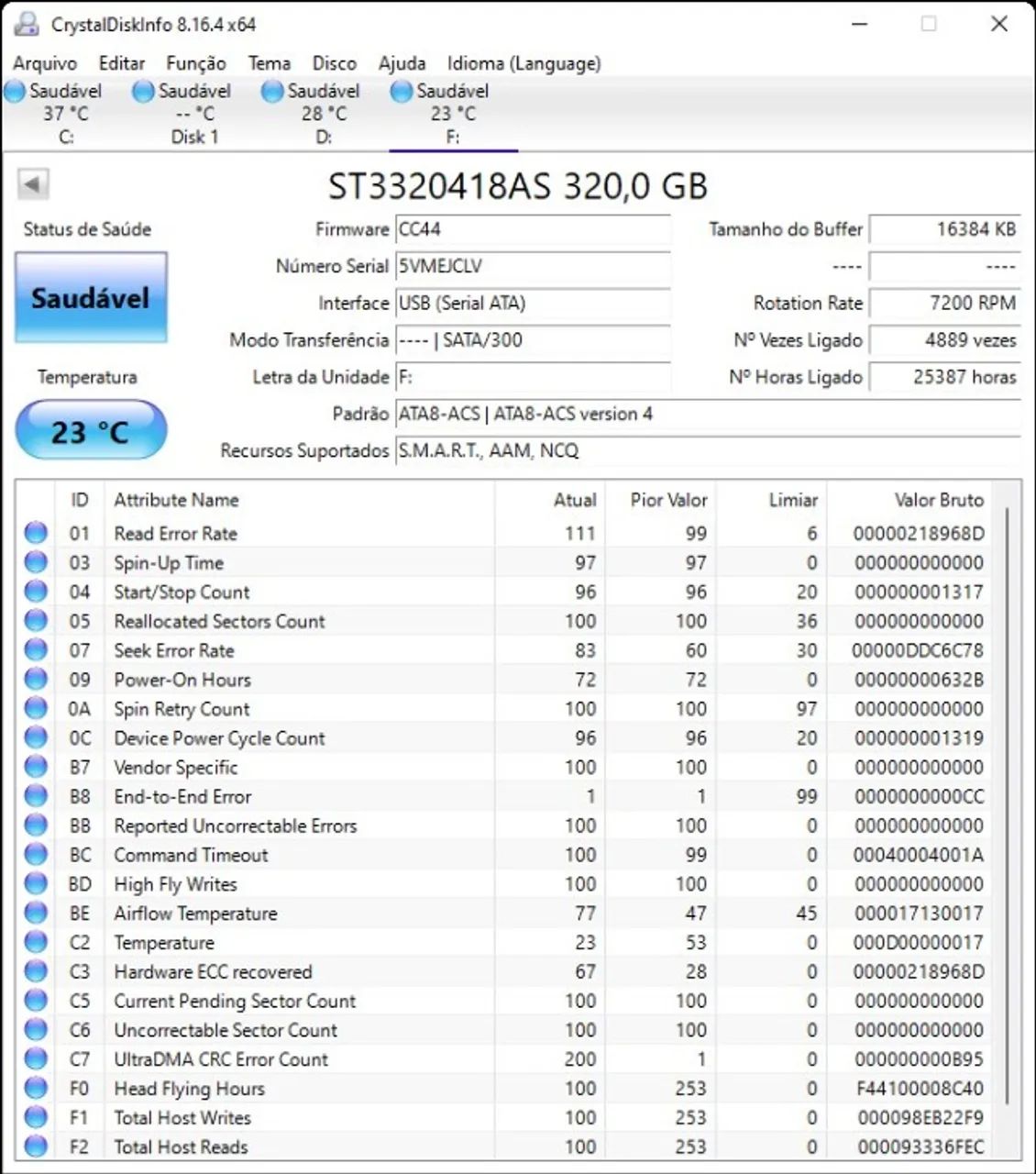Screen dimensions: 1036x1174
Task: Select the Head Flying Hours row name
Action: pos(189,1089)
